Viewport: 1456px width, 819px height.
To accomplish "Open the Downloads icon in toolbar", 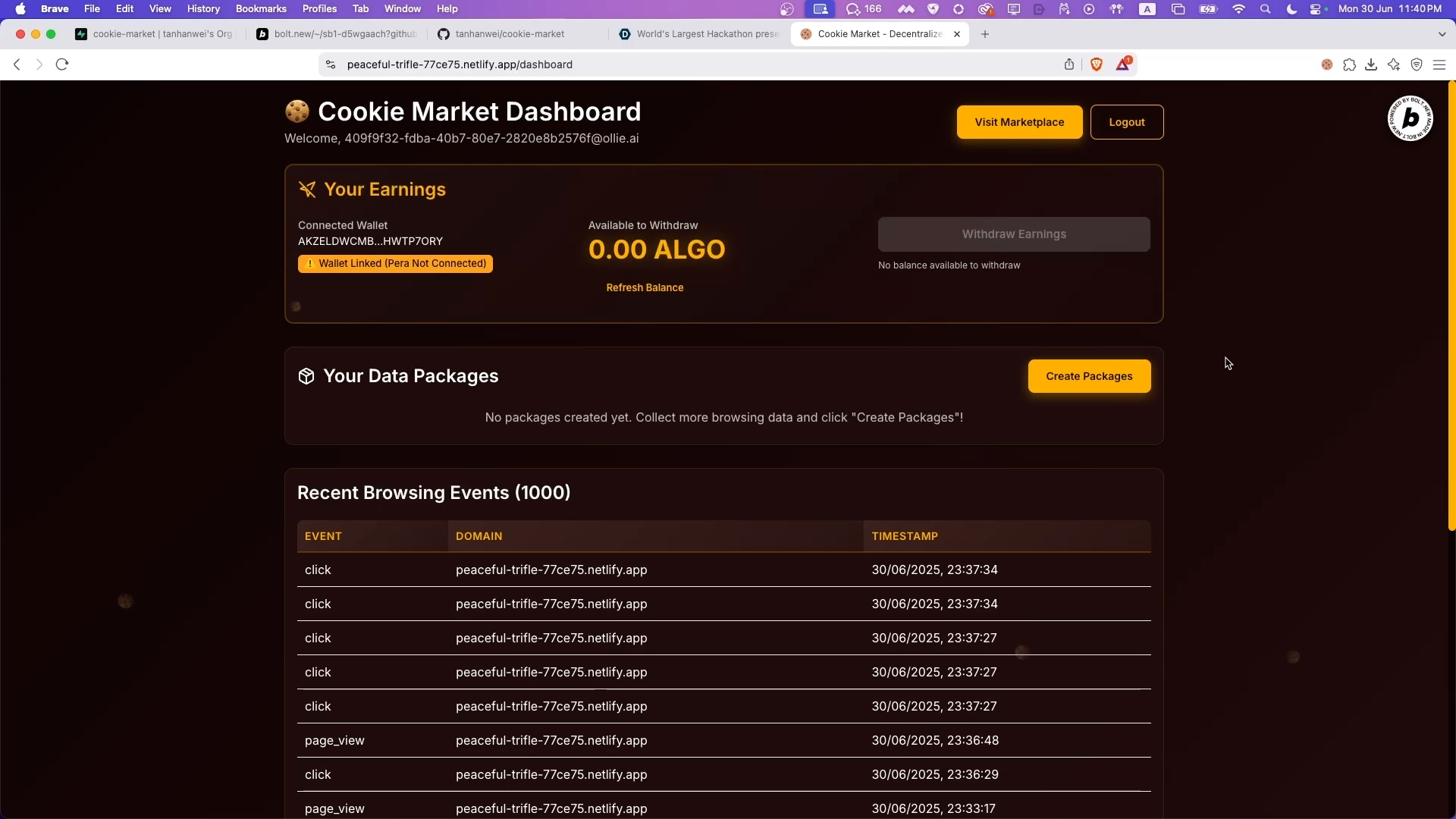I will pos(1371,65).
